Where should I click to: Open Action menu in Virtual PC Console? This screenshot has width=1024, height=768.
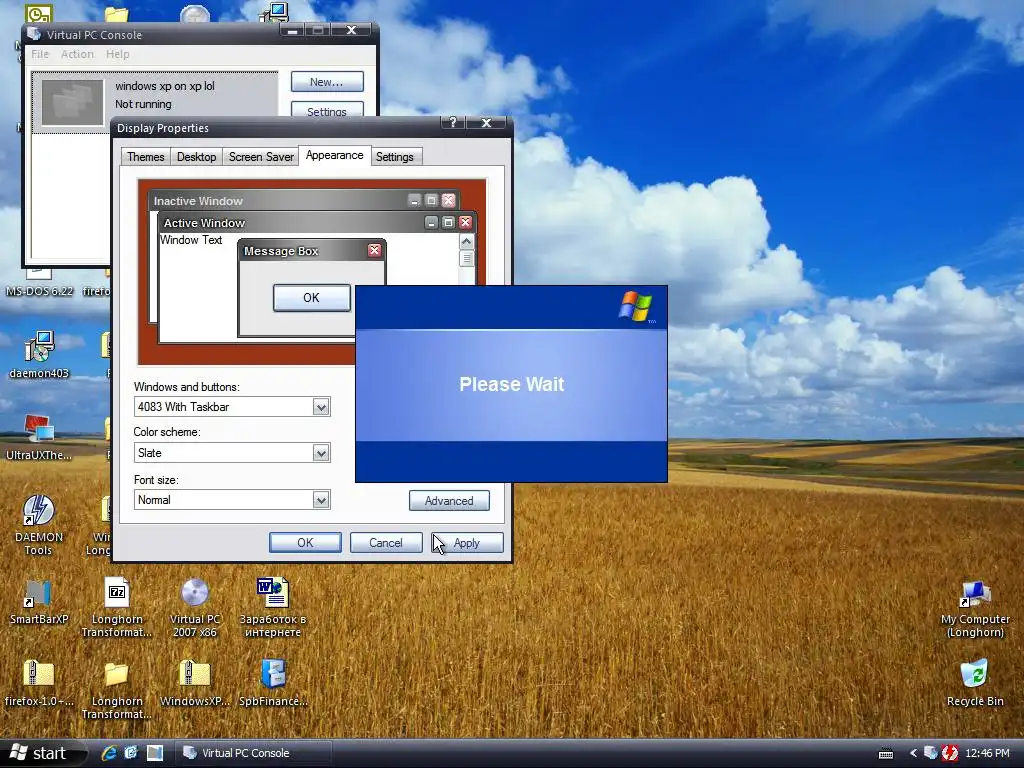tap(77, 54)
